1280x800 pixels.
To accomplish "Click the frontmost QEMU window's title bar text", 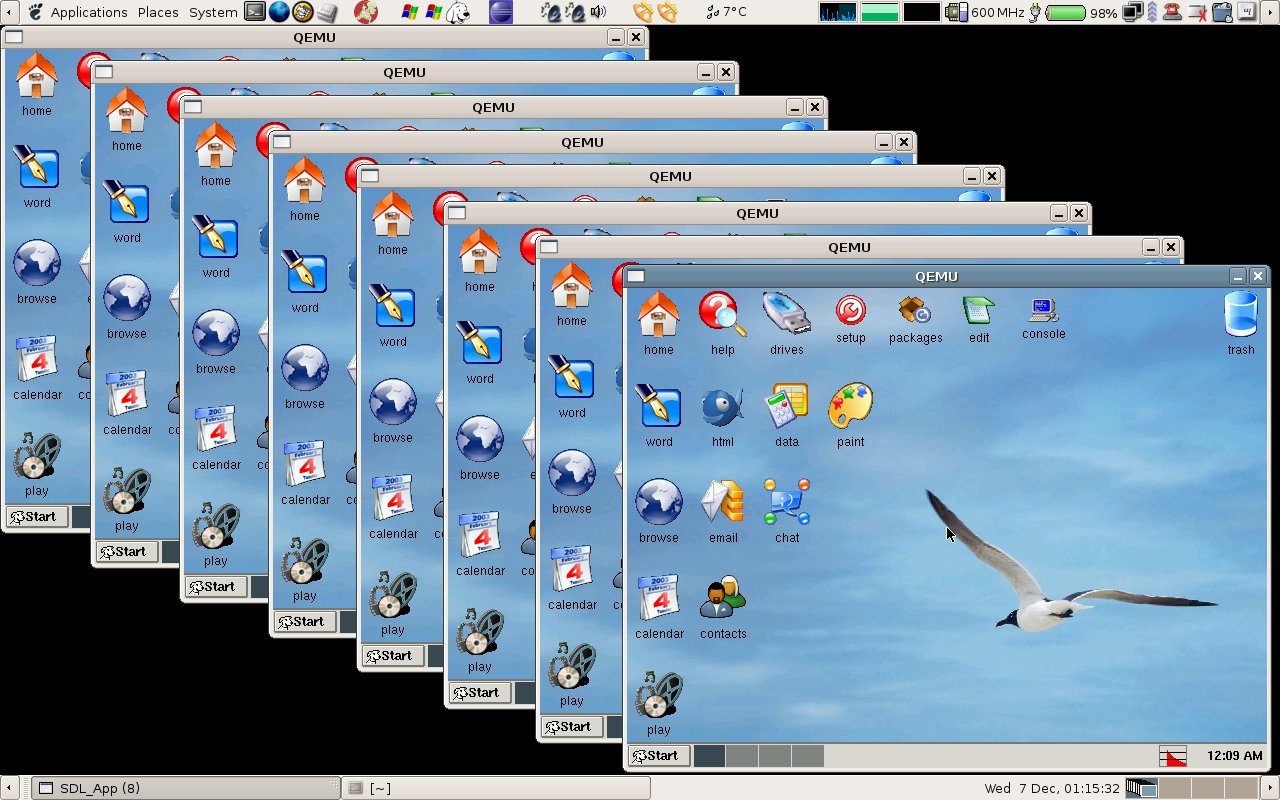I will [x=936, y=276].
